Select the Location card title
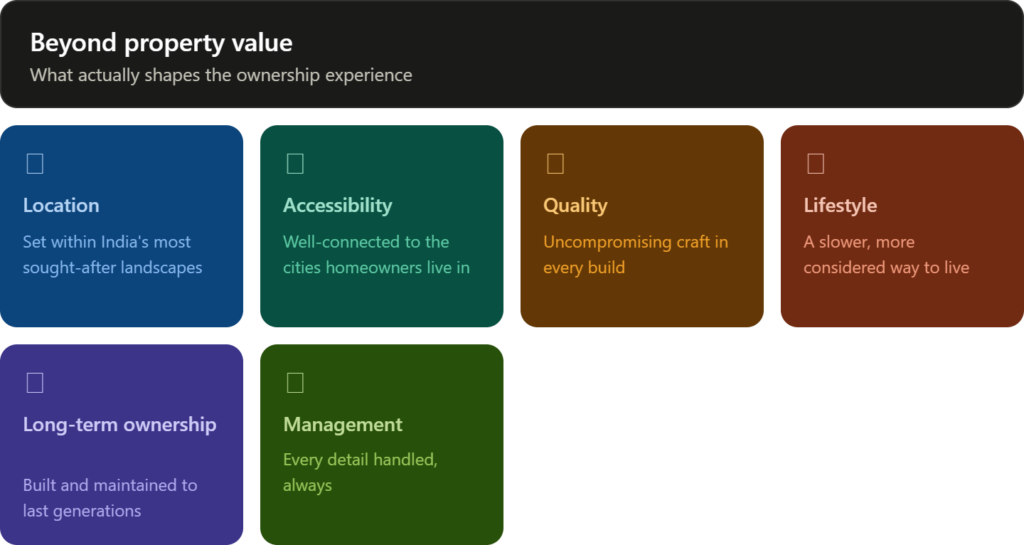 tap(61, 206)
